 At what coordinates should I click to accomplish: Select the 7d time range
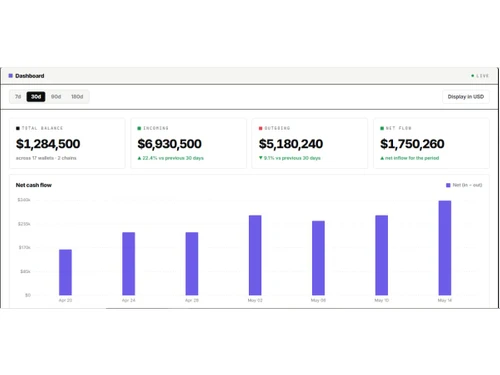coord(18,97)
